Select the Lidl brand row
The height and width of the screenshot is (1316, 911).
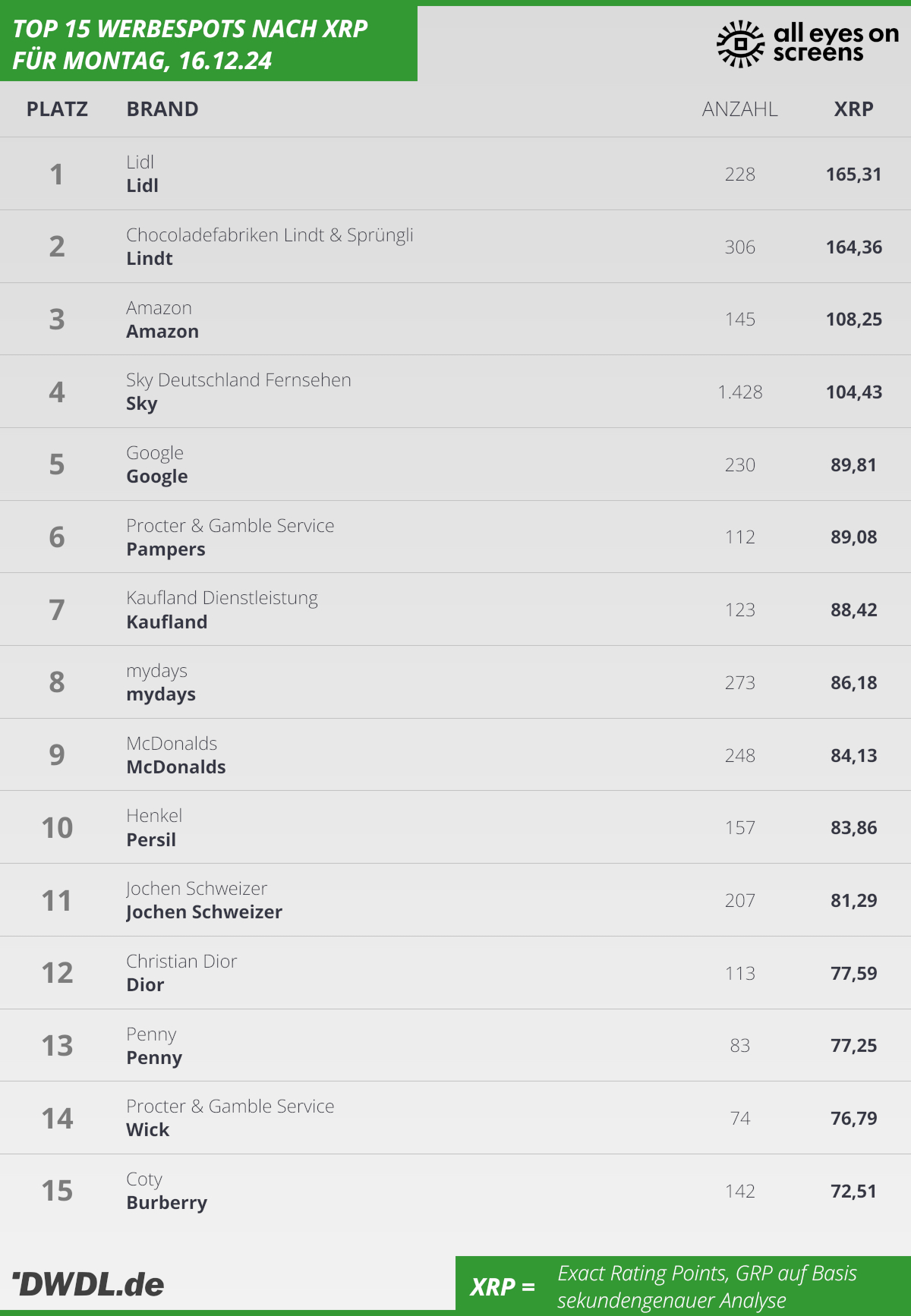(455, 174)
